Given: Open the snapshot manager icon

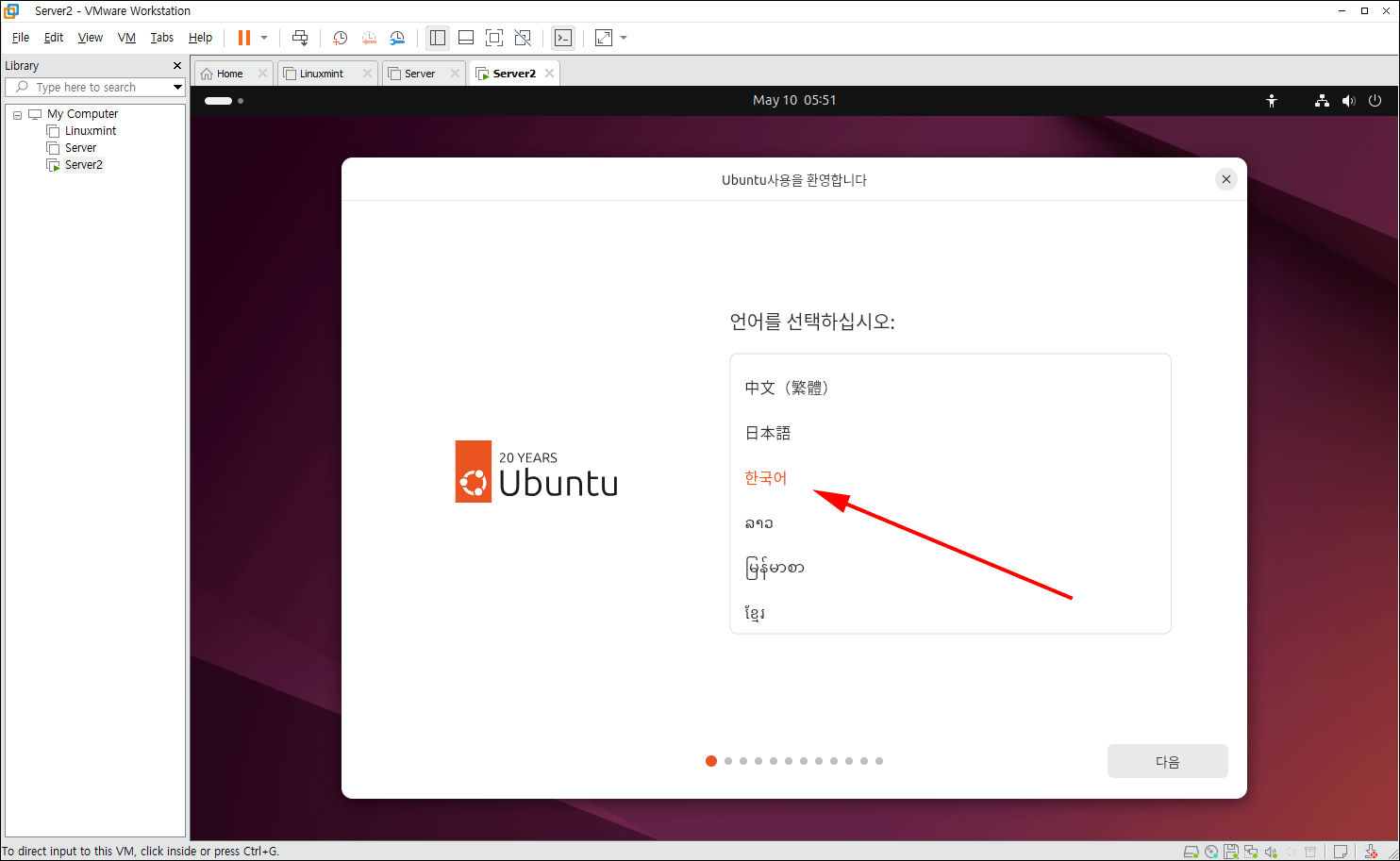Looking at the screenshot, I should click(x=397, y=38).
